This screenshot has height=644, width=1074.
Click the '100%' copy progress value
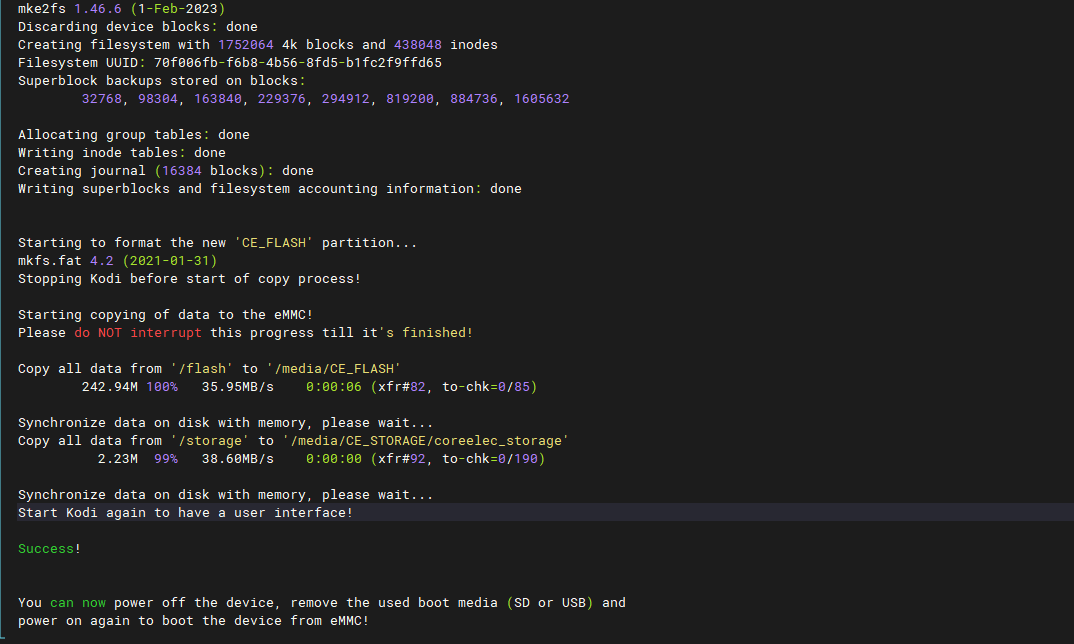tap(161, 387)
